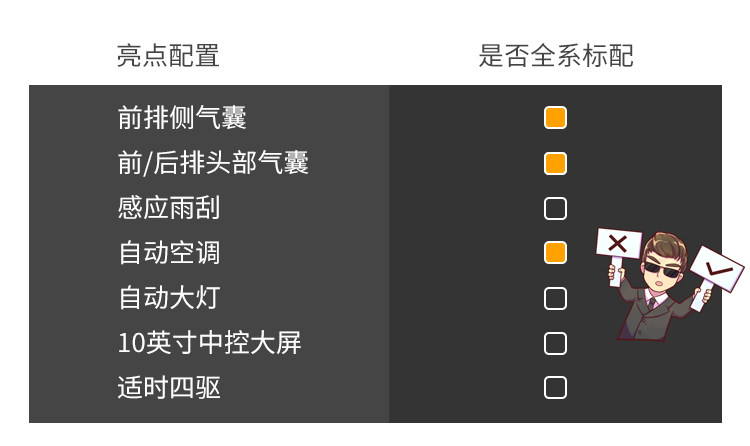
Task: Select the 适时四驱 row label
Action: 168,387
